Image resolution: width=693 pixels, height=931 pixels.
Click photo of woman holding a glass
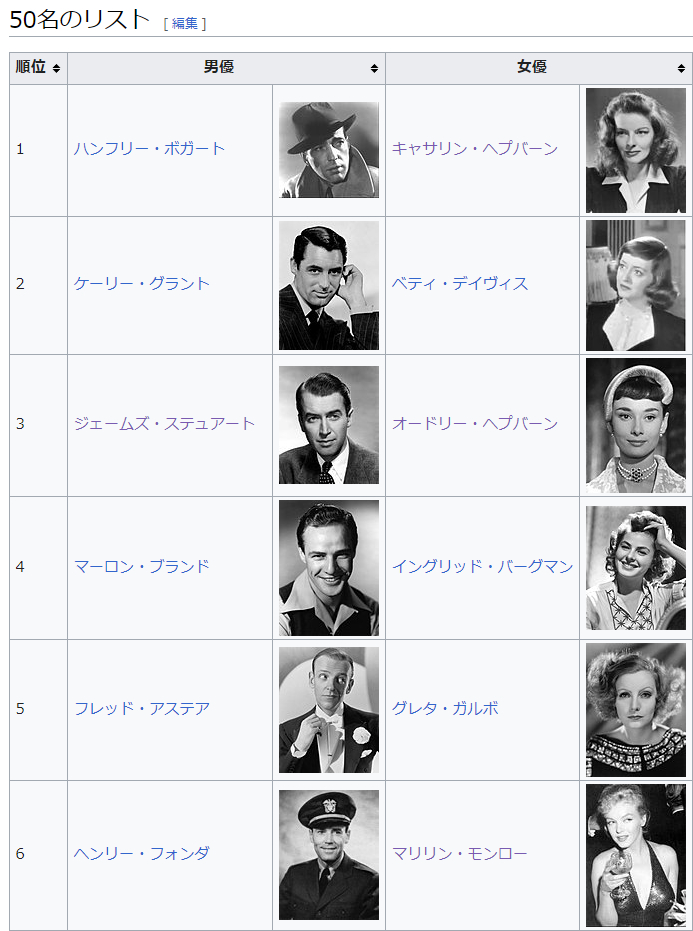(635, 855)
